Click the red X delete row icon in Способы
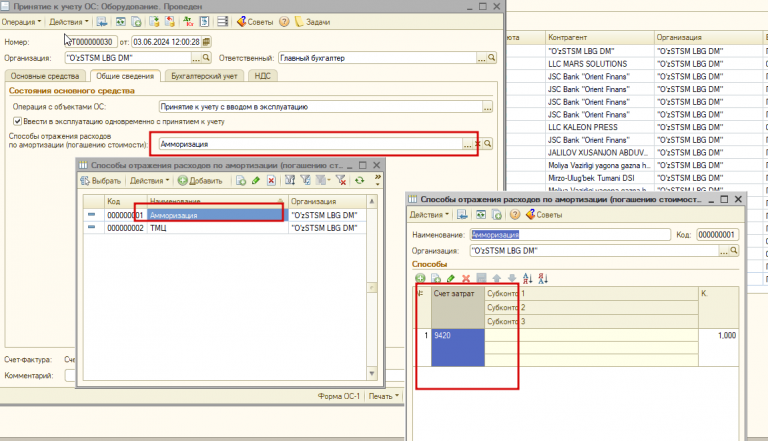768x441 pixels. tap(465, 278)
